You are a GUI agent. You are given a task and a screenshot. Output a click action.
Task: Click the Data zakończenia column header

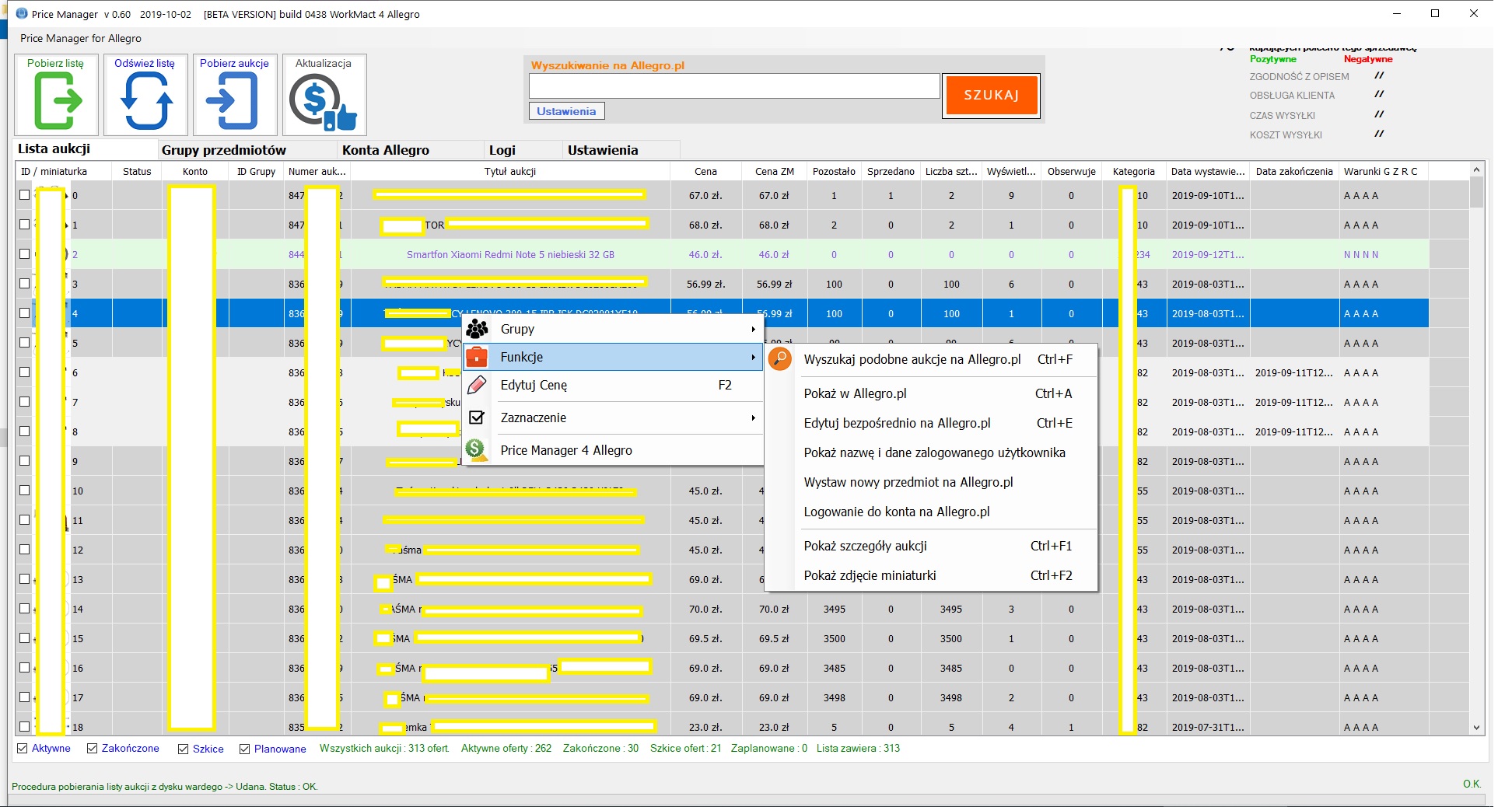tap(1293, 171)
